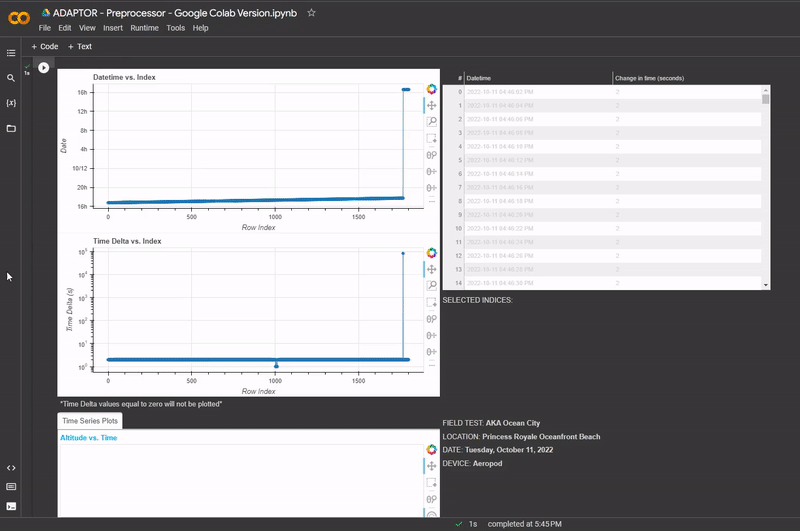800x531 pixels.
Task: Select Pan tool on Altitude vs. Time plot
Action: 432,466
